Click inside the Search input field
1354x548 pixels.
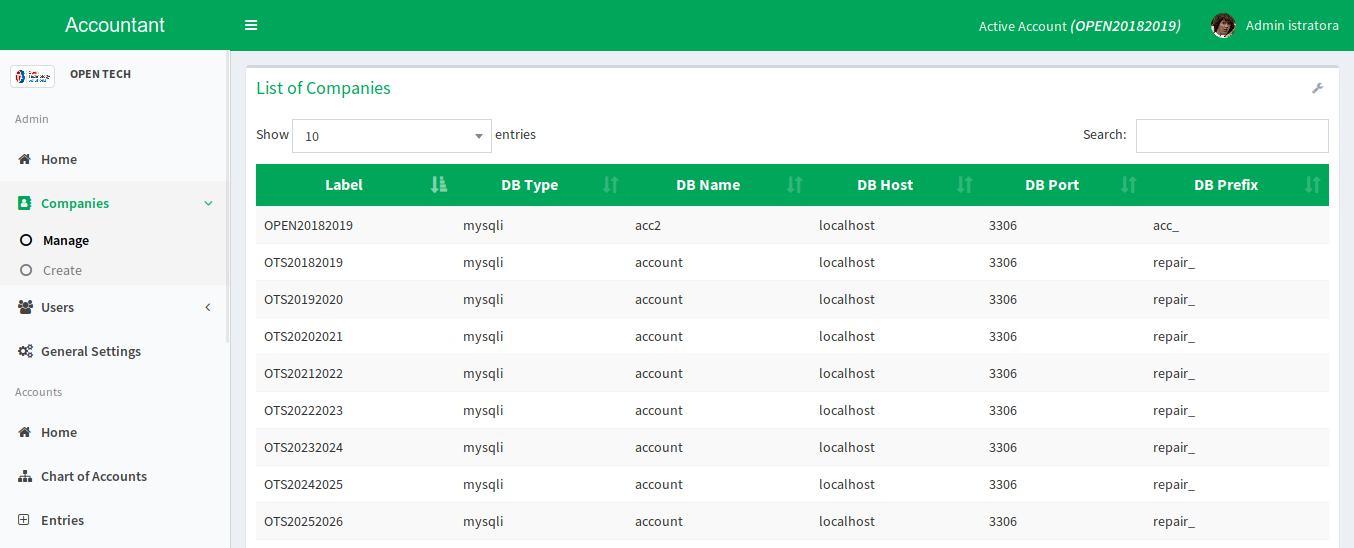(1232, 136)
